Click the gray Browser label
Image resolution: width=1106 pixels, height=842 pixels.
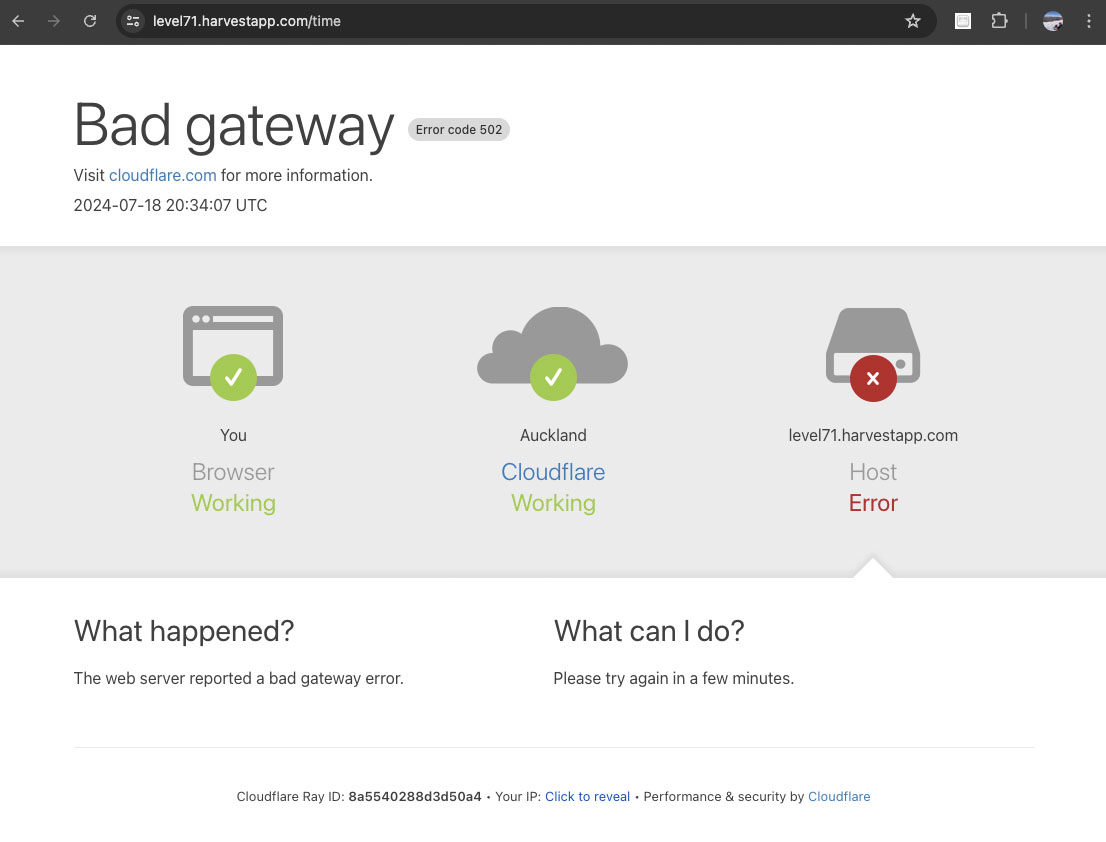coord(233,472)
